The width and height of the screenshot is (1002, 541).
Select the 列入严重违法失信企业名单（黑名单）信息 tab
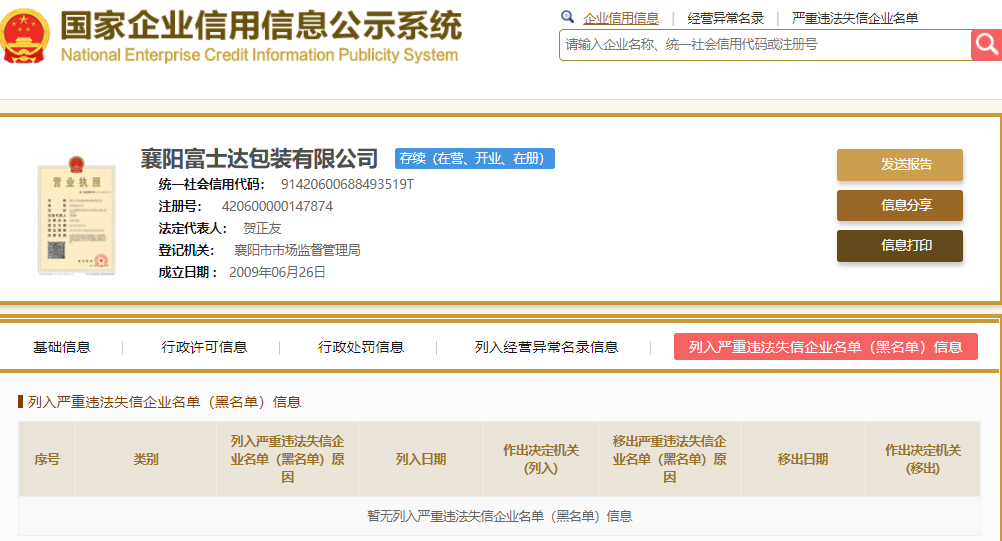[x=826, y=347]
